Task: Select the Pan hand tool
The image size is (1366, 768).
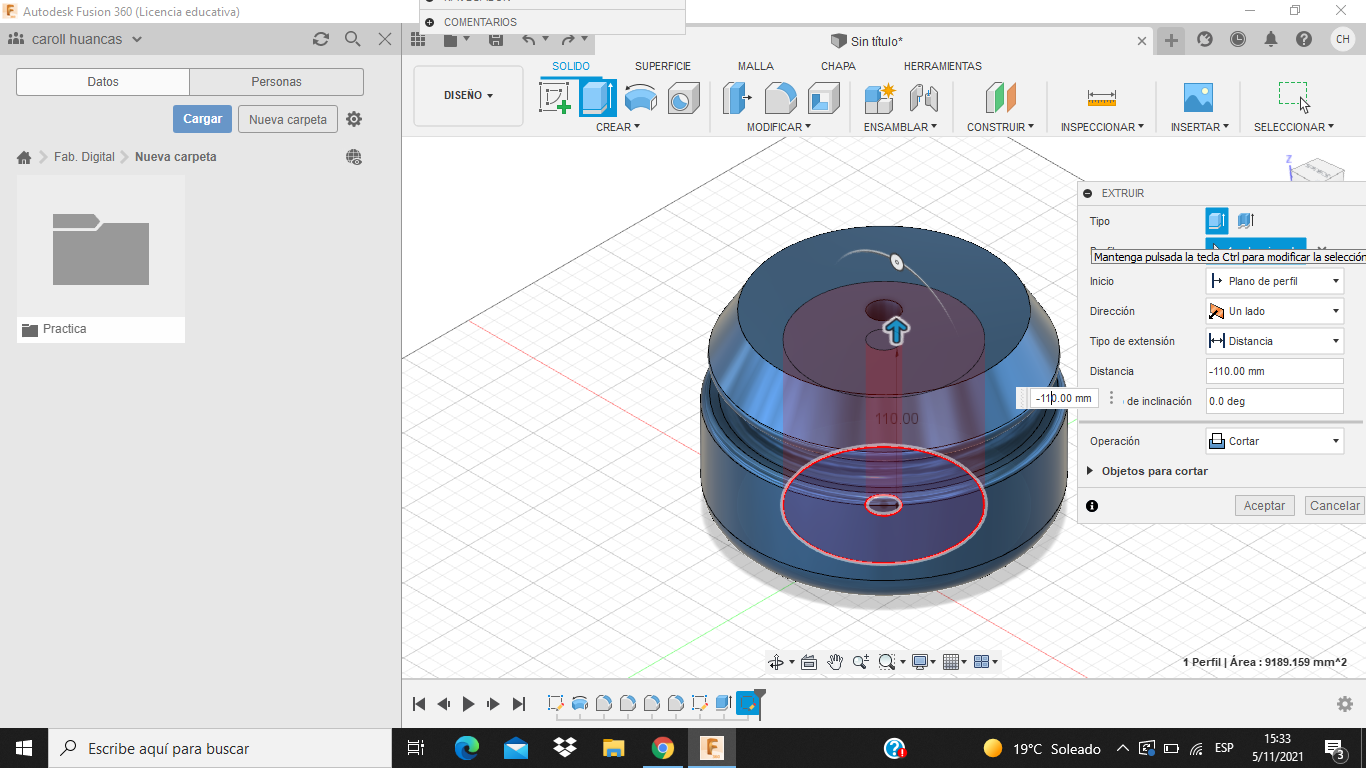Action: point(835,662)
